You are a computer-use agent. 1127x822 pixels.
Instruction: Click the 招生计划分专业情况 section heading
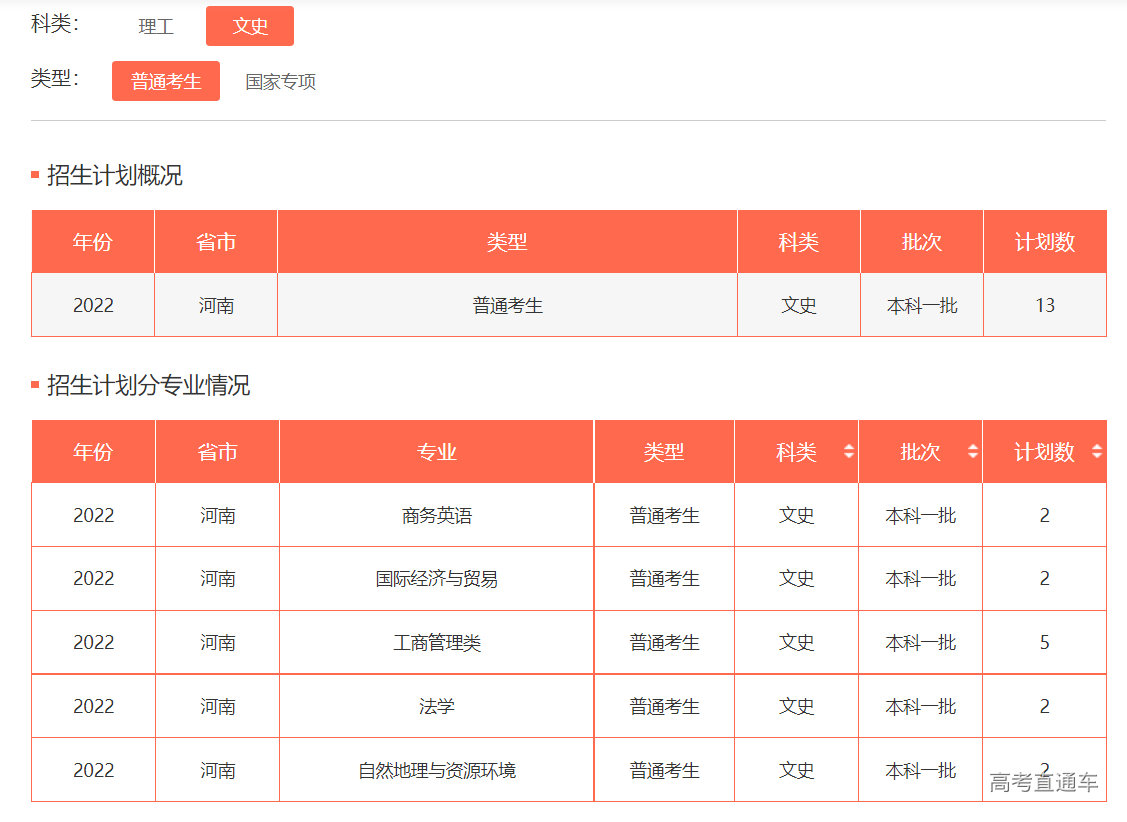(x=138, y=386)
